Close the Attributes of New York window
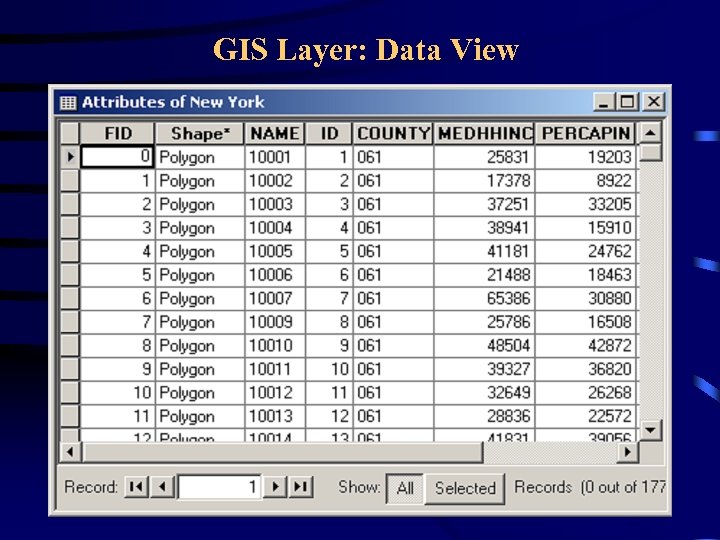 [653, 101]
